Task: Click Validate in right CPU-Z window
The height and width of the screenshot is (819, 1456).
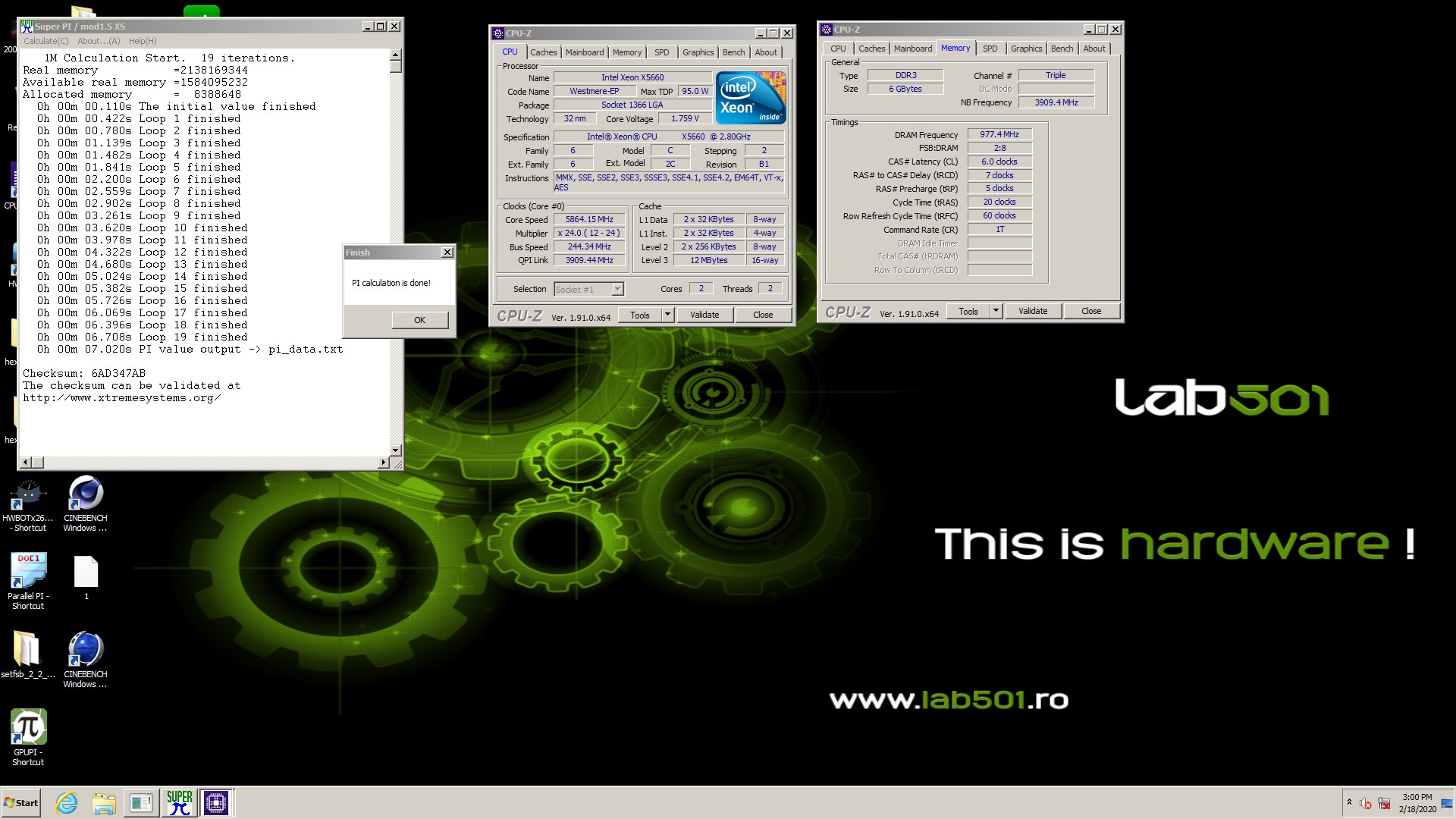Action: (x=1033, y=312)
